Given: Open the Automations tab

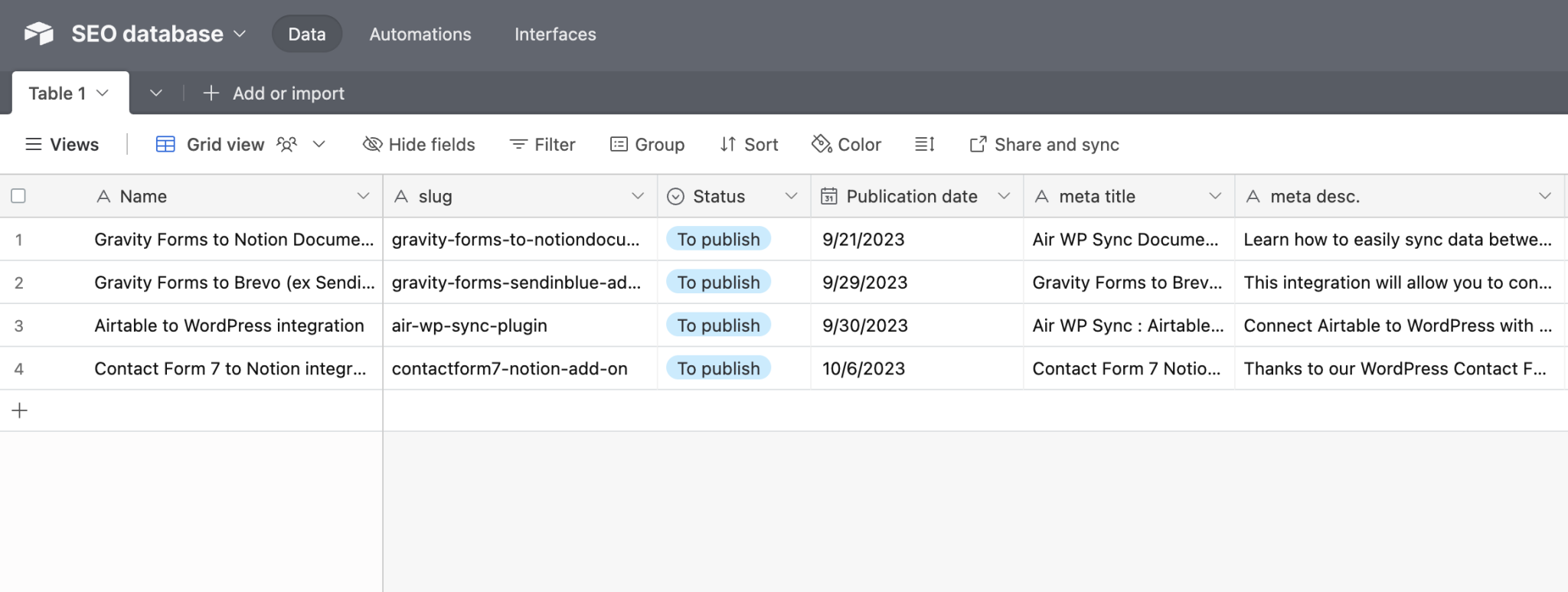Looking at the screenshot, I should 420,34.
